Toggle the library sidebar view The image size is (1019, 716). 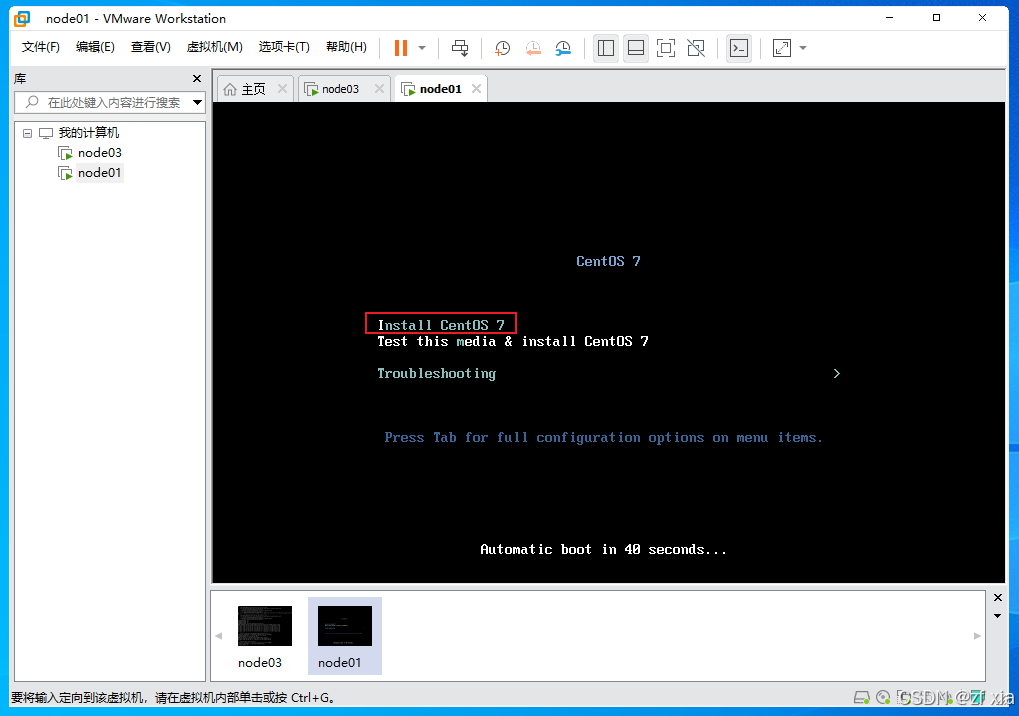(x=606, y=48)
